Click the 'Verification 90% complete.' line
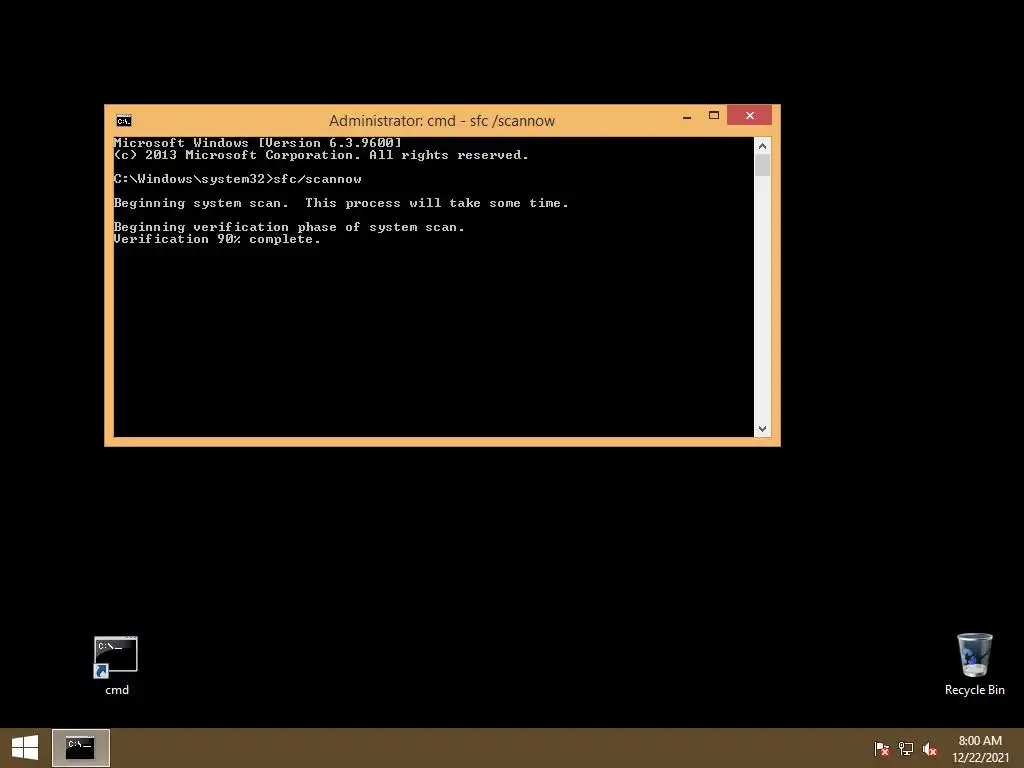 [x=217, y=239]
